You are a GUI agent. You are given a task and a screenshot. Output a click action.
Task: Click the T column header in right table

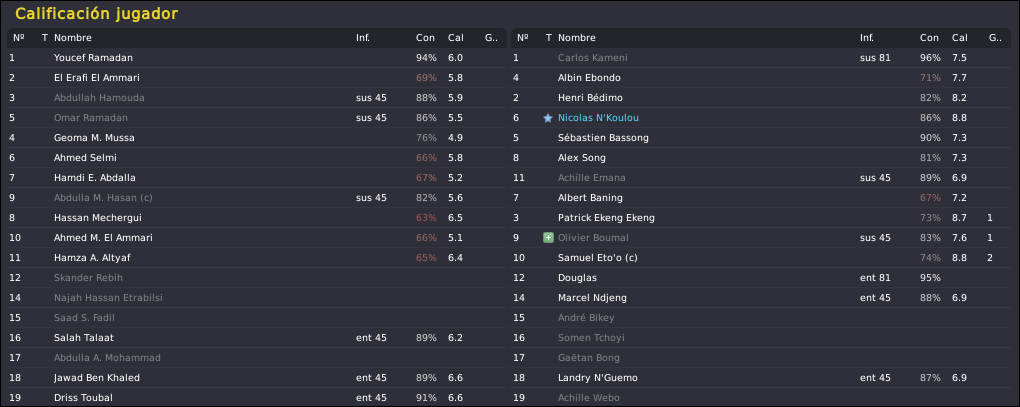click(548, 38)
